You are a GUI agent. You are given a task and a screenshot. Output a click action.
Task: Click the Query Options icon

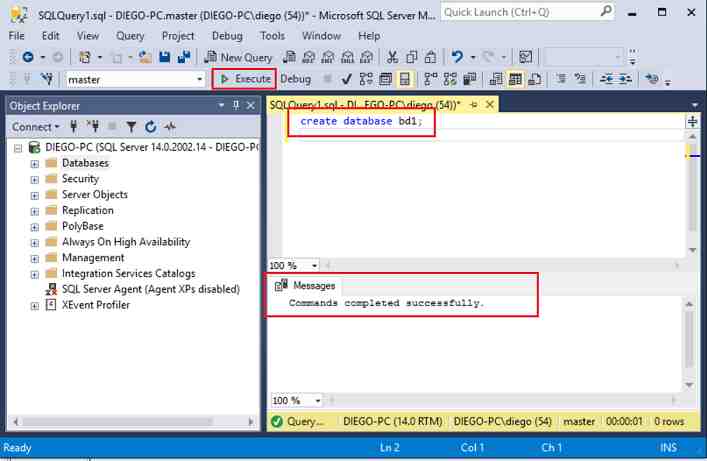pyautogui.click(x=386, y=80)
